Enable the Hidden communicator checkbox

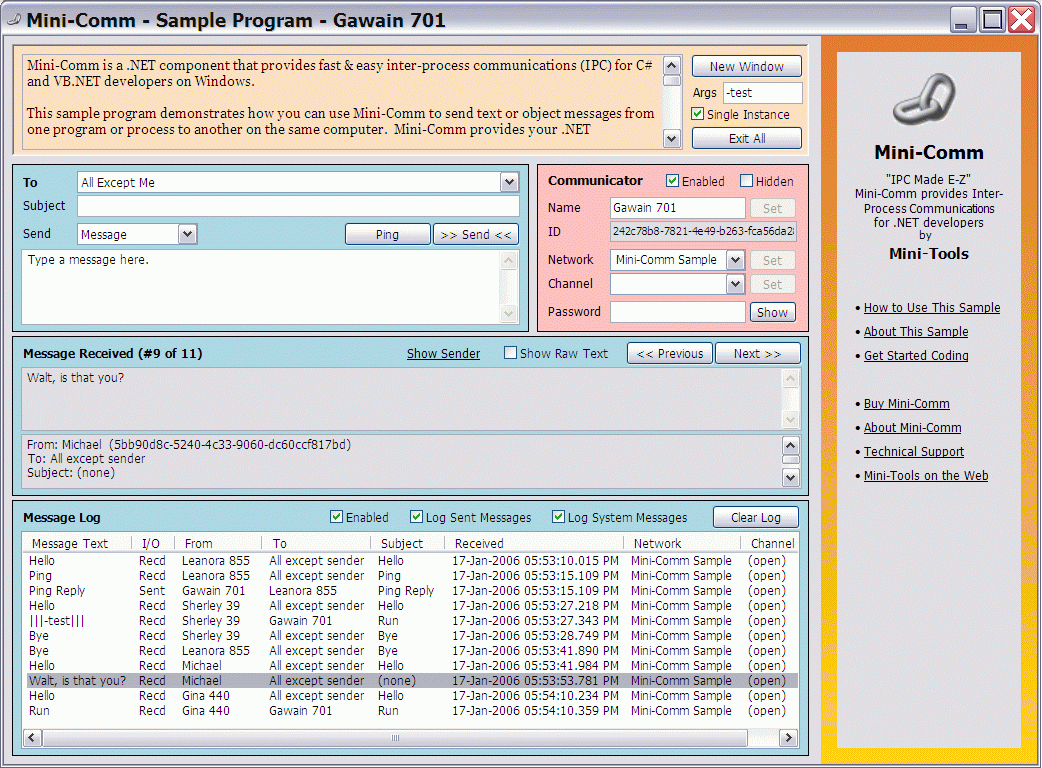(746, 181)
